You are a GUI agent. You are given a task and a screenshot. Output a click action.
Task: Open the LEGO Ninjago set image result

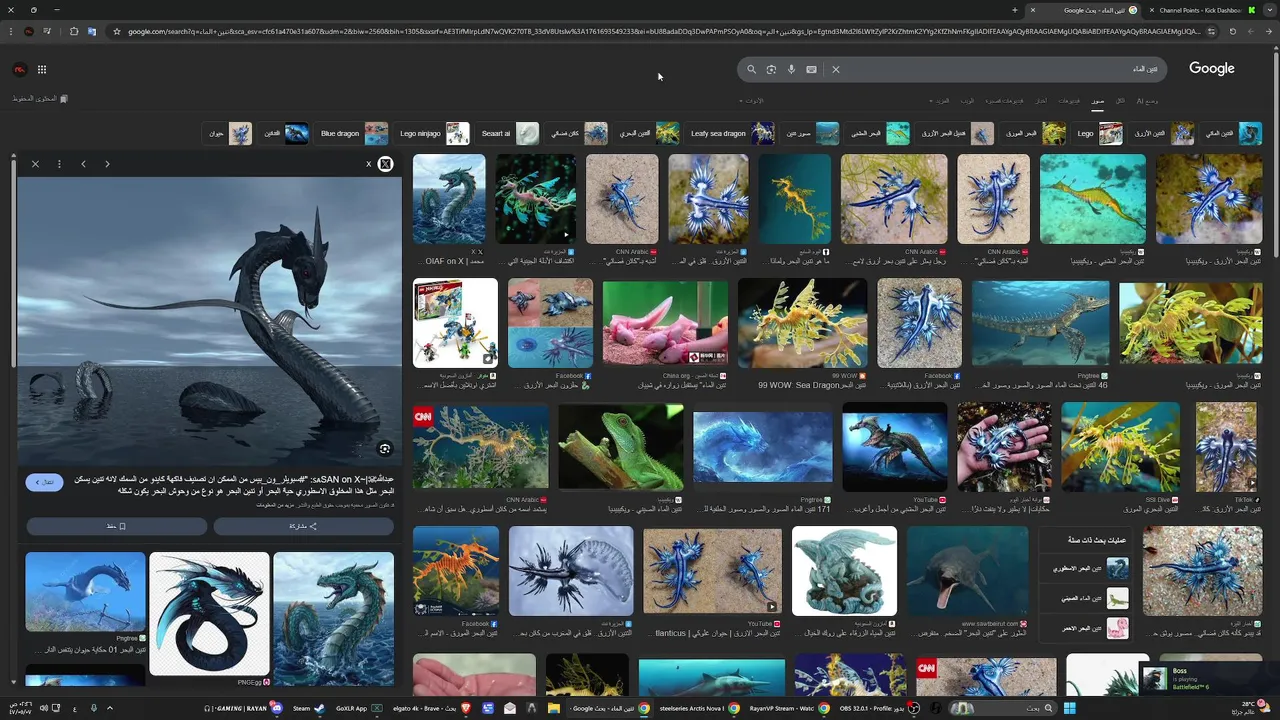click(x=455, y=323)
